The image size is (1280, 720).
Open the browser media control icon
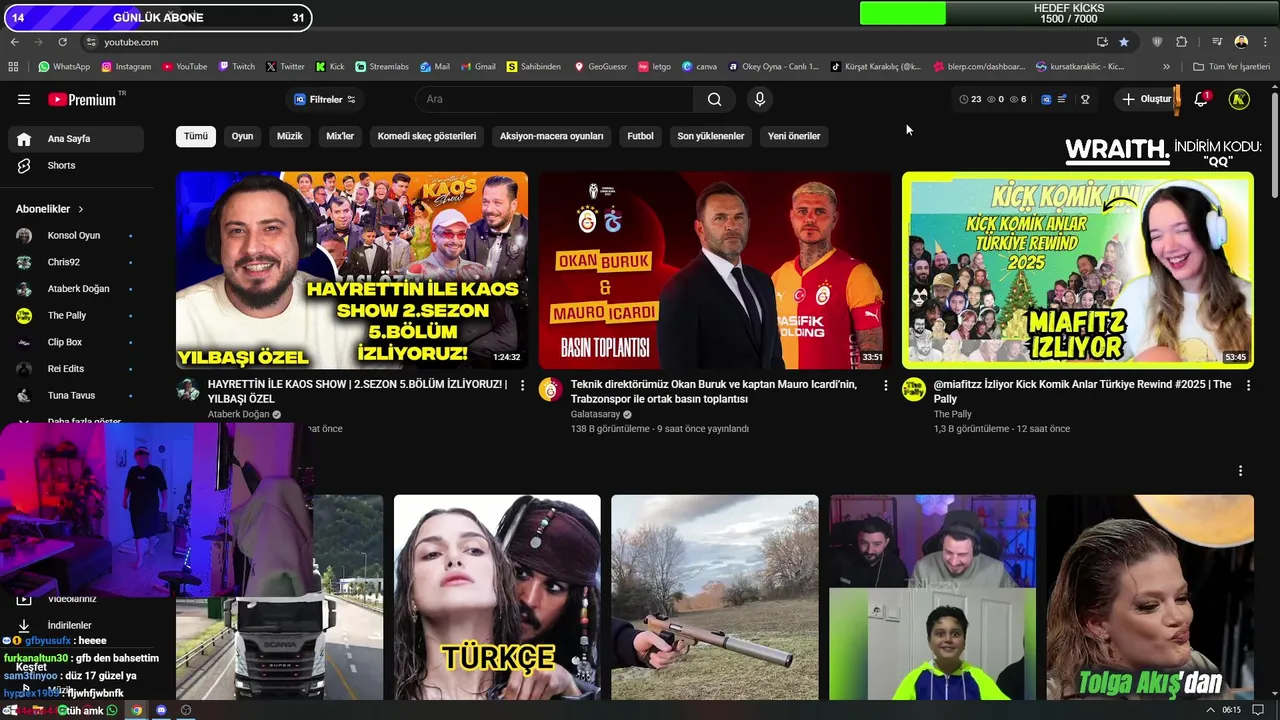(1217, 42)
